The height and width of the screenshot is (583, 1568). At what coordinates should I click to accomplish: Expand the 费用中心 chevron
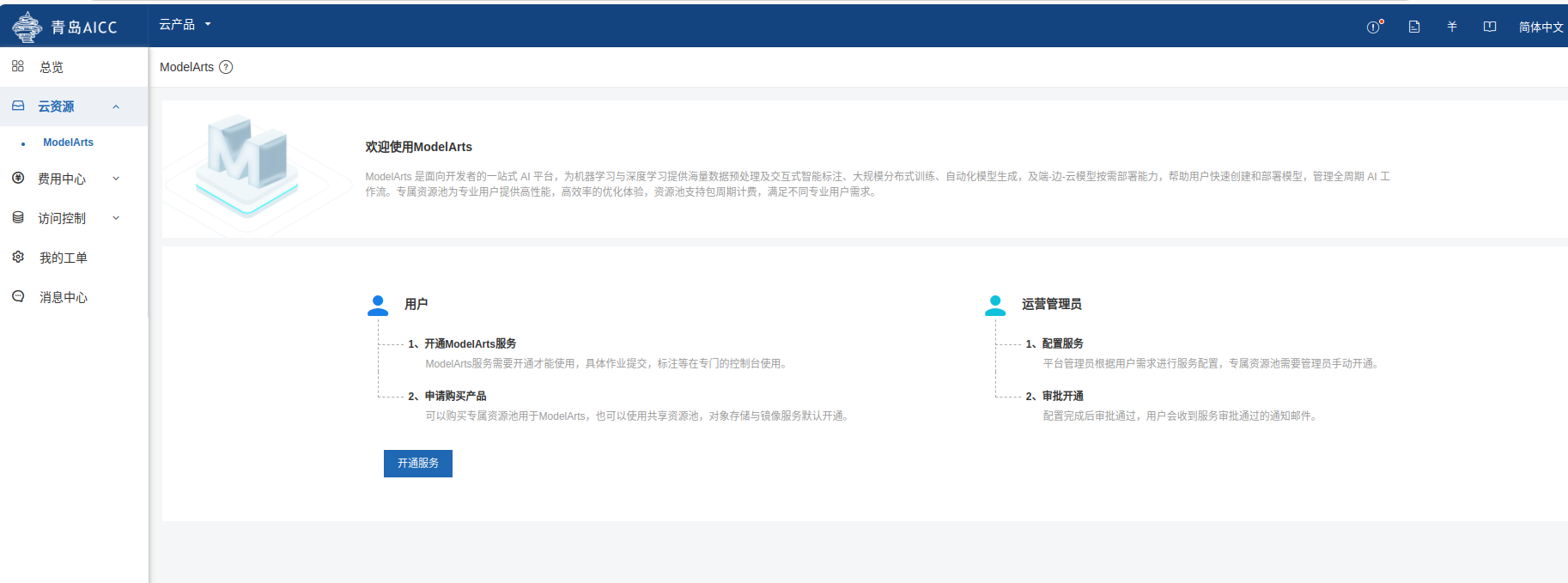[x=116, y=179]
